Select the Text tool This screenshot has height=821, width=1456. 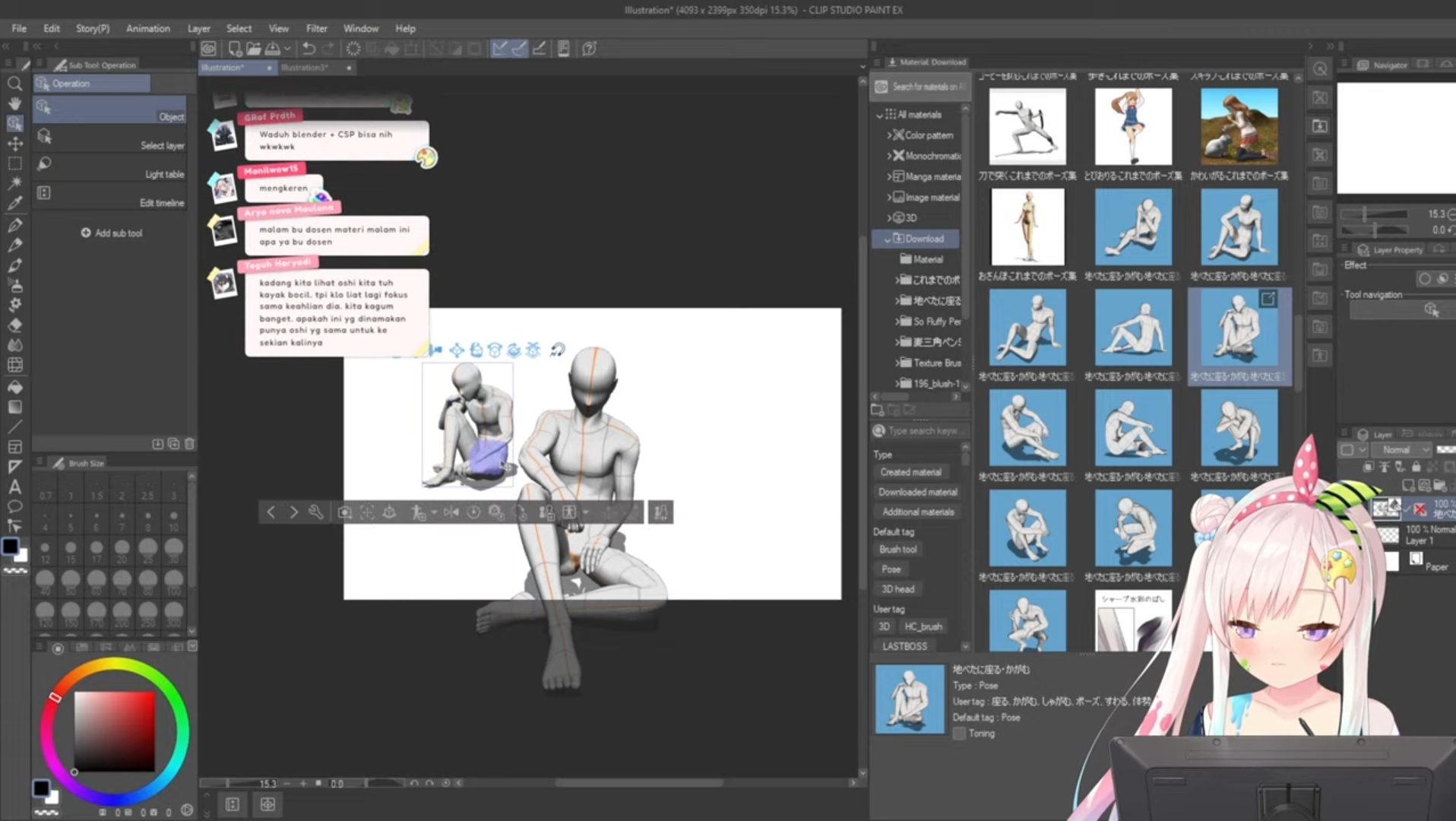[x=14, y=487]
